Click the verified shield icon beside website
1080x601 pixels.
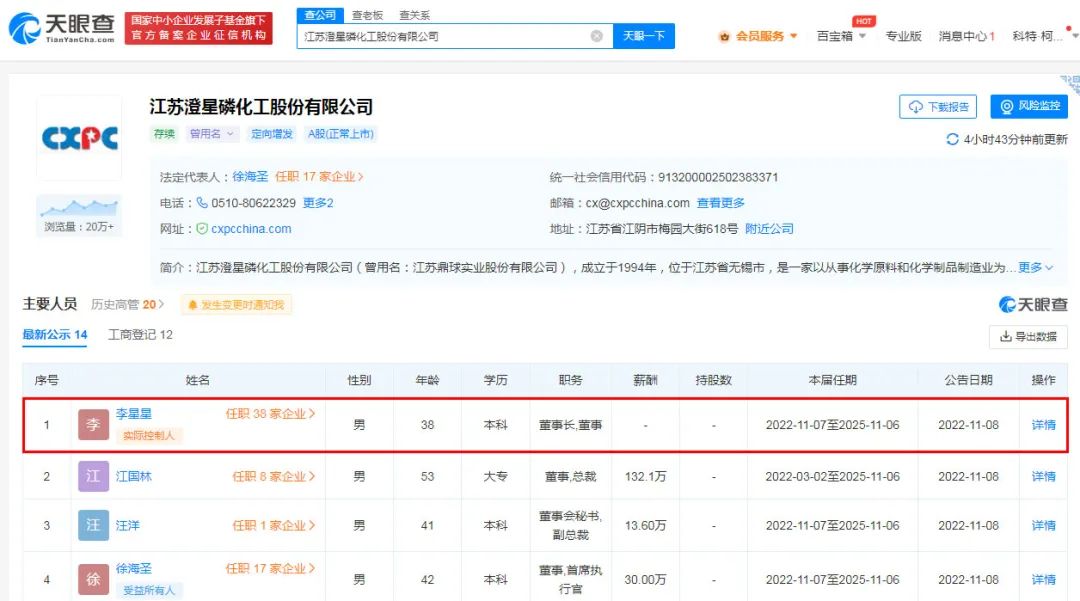point(202,229)
